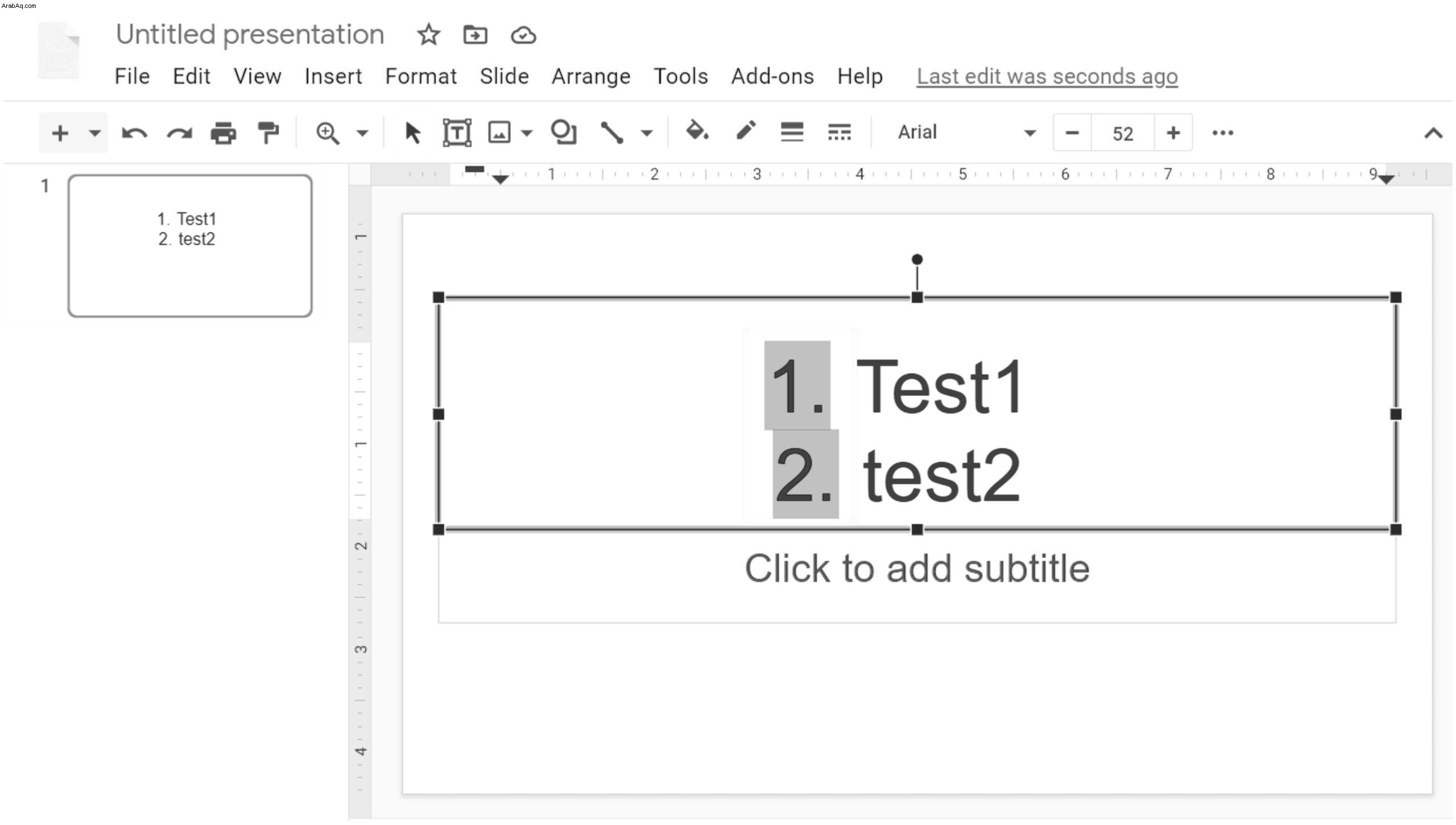Expand the zoom level dropdown arrow
The image size is (1456, 825).
[x=362, y=134]
